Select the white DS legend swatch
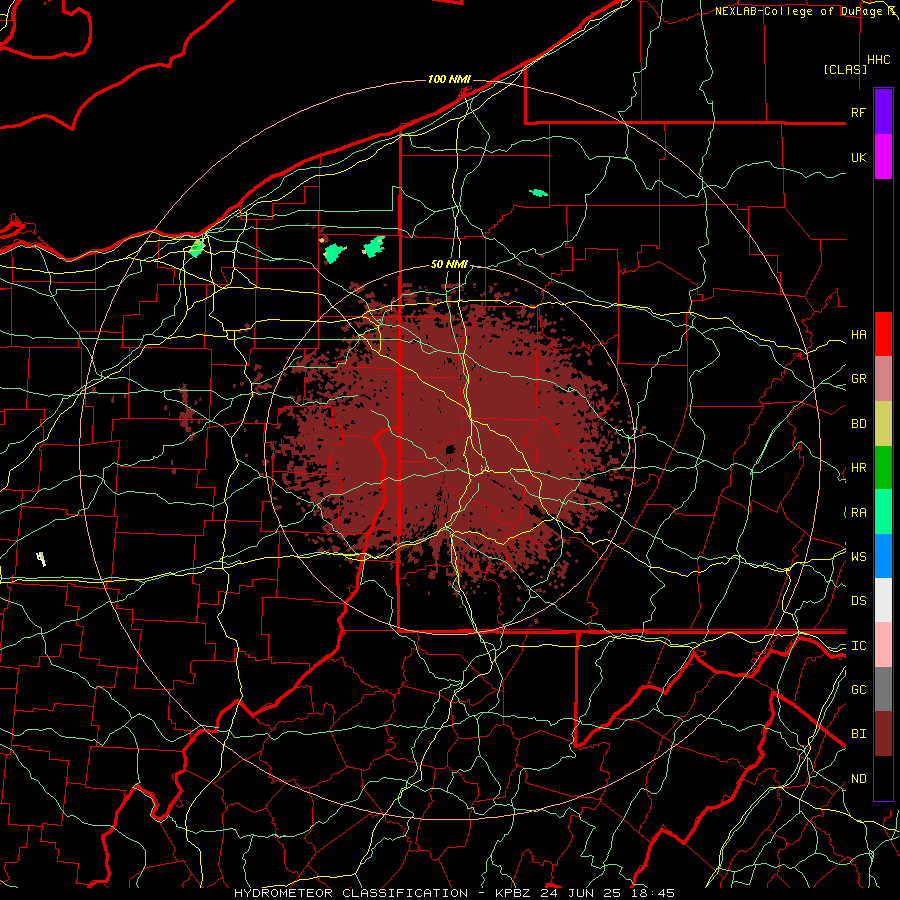900x900 pixels. pos(883,600)
